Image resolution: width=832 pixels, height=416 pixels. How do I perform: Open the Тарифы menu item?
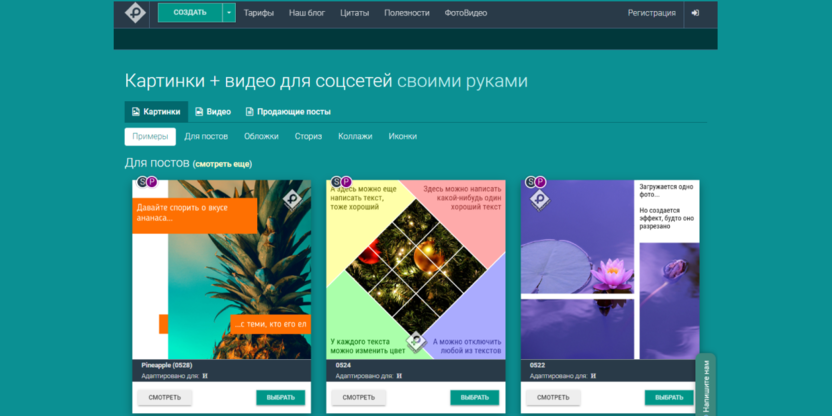259,13
